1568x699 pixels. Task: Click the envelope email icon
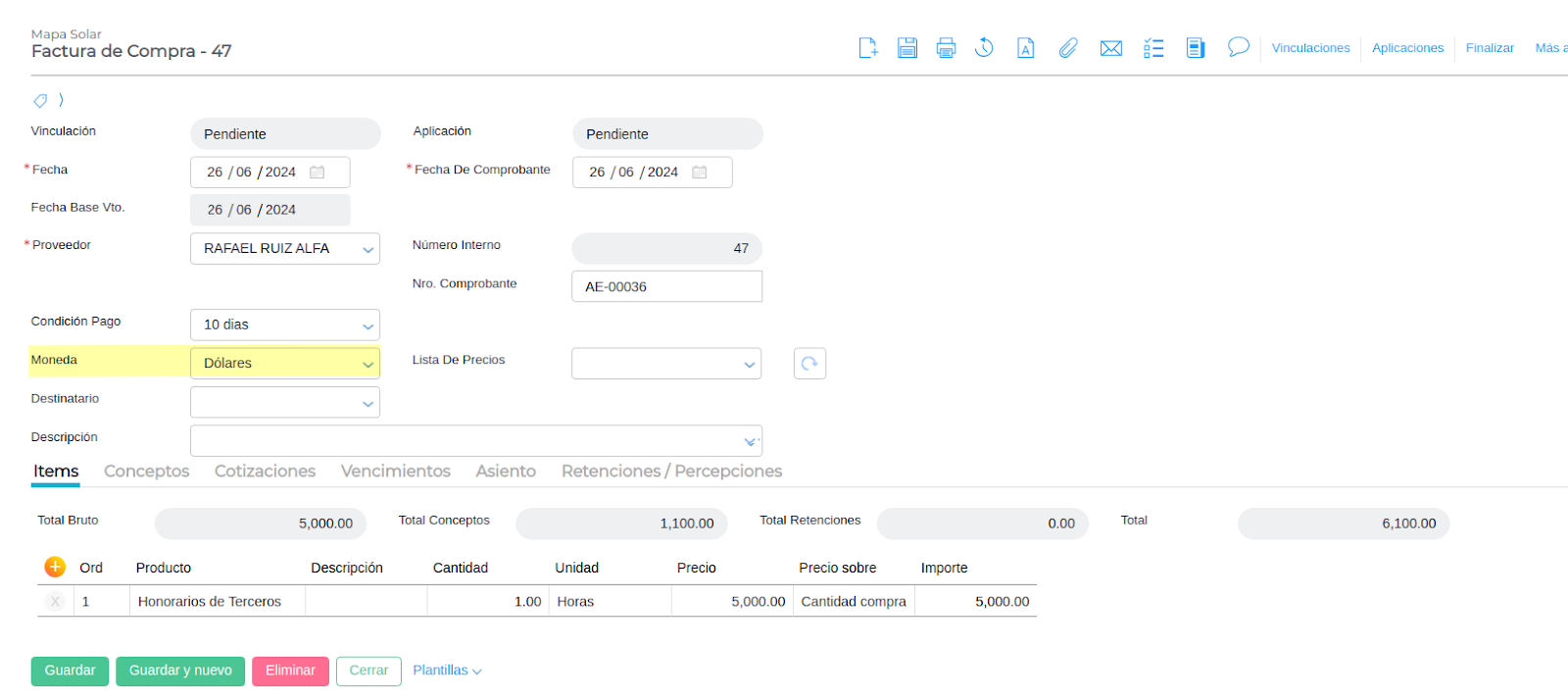(x=1110, y=48)
